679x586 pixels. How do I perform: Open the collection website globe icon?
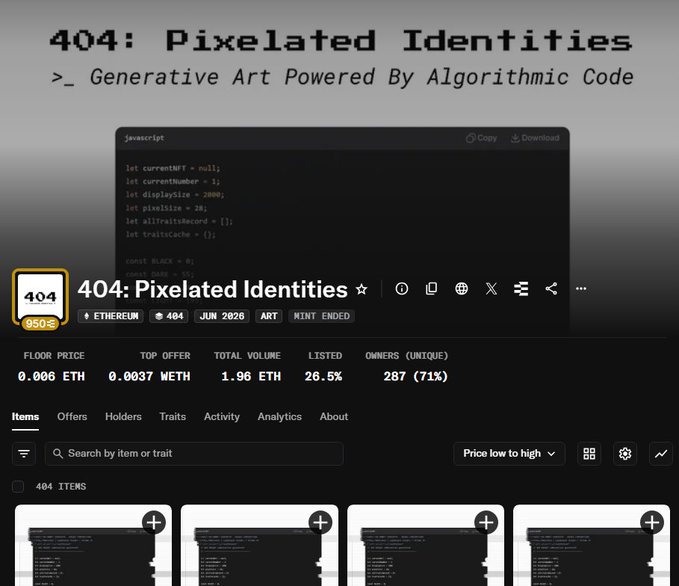461,288
